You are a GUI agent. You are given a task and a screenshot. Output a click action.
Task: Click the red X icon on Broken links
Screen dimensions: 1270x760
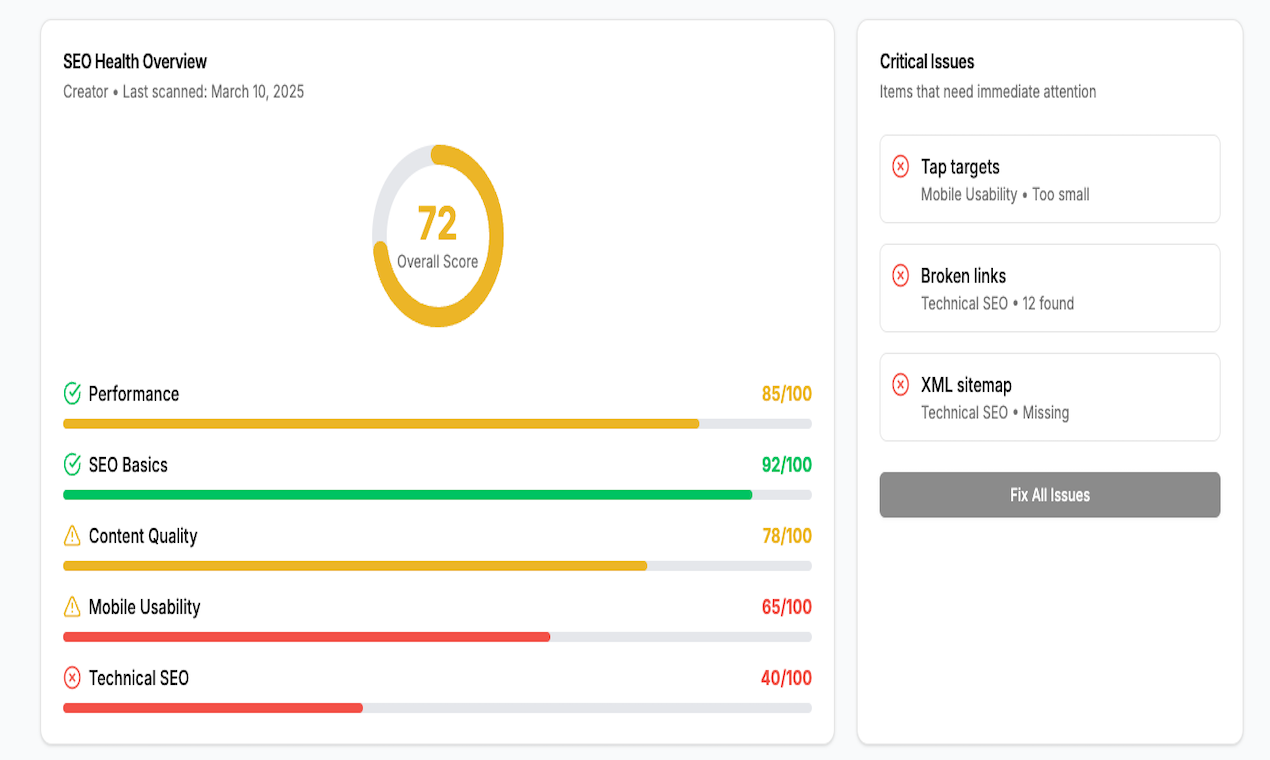(x=901, y=276)
